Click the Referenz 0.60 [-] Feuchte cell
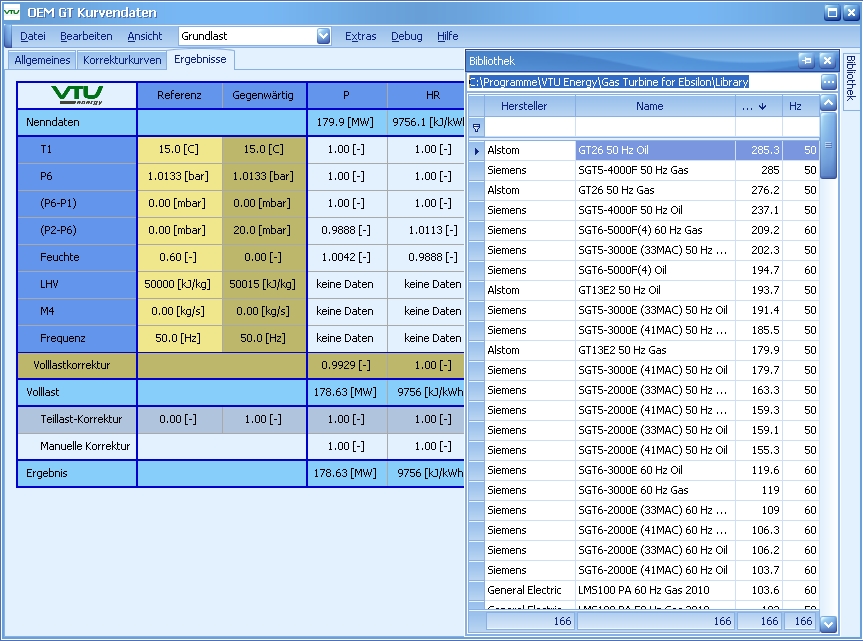863x641 pixels. (x=179, y=258)
